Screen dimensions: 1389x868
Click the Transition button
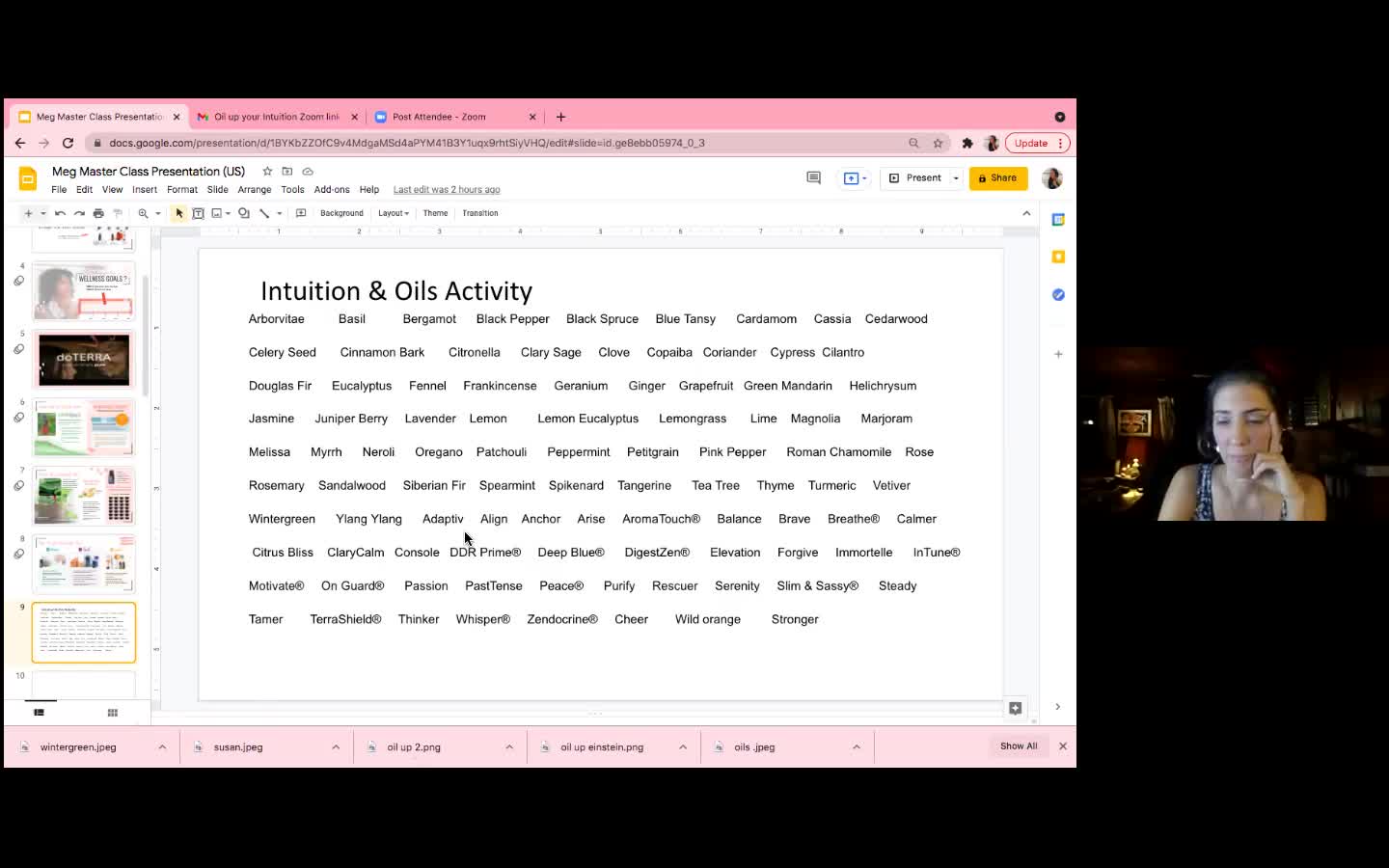(480, 213)
